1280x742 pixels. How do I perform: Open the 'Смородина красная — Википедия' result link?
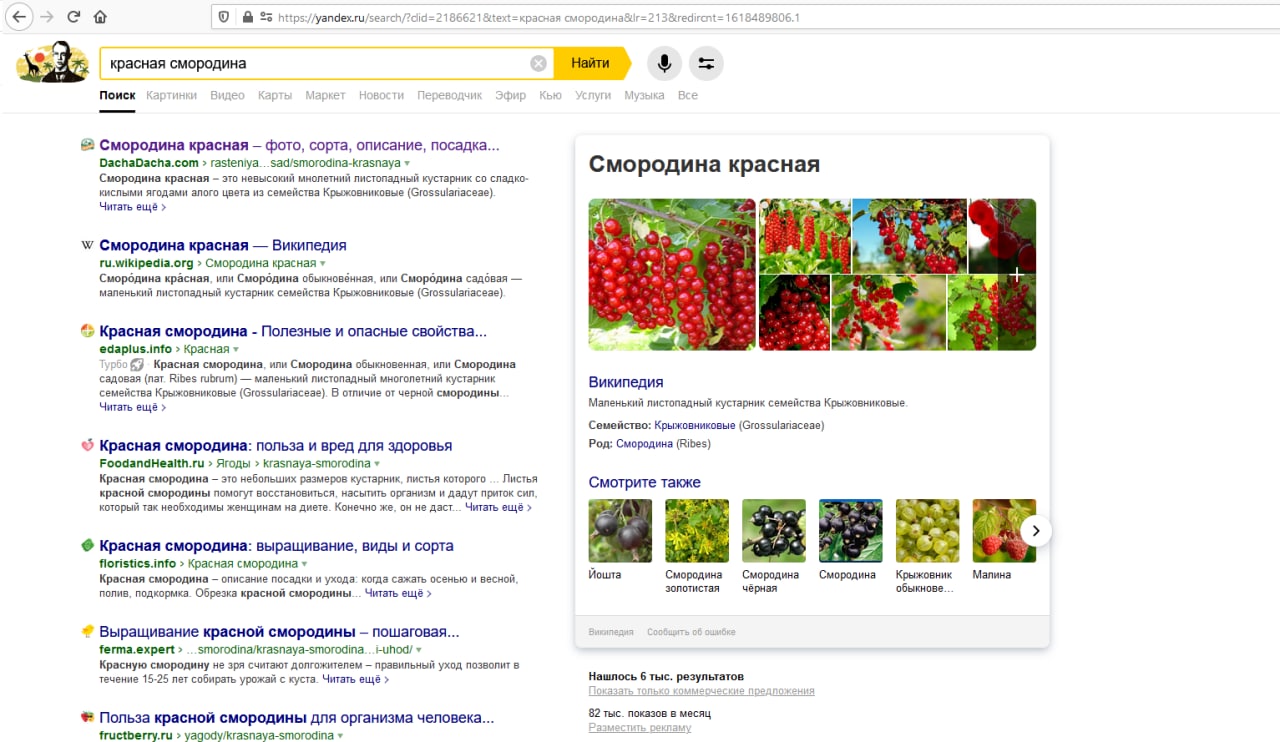[223, 245]
